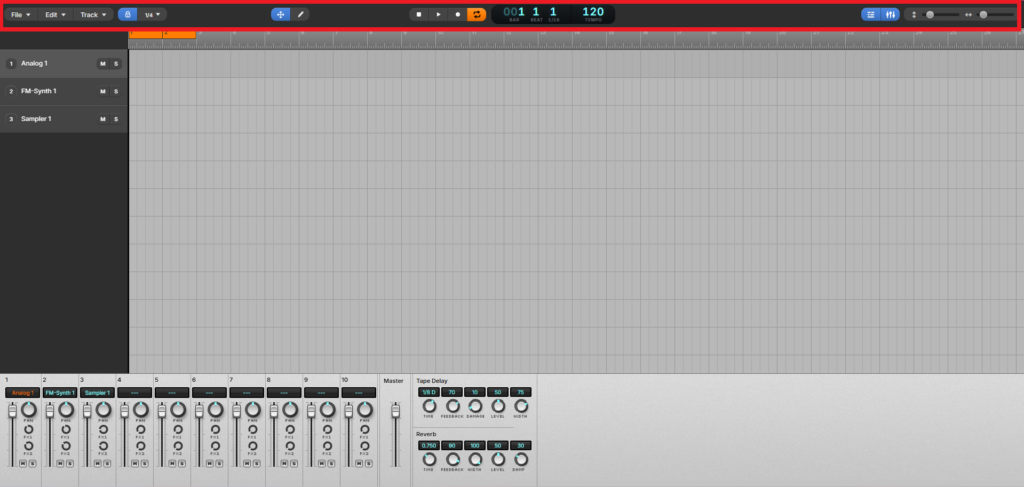Click the Record button in transport
Image resolution: width=1024 pixels, height=487 pixels.
point(458,15)
